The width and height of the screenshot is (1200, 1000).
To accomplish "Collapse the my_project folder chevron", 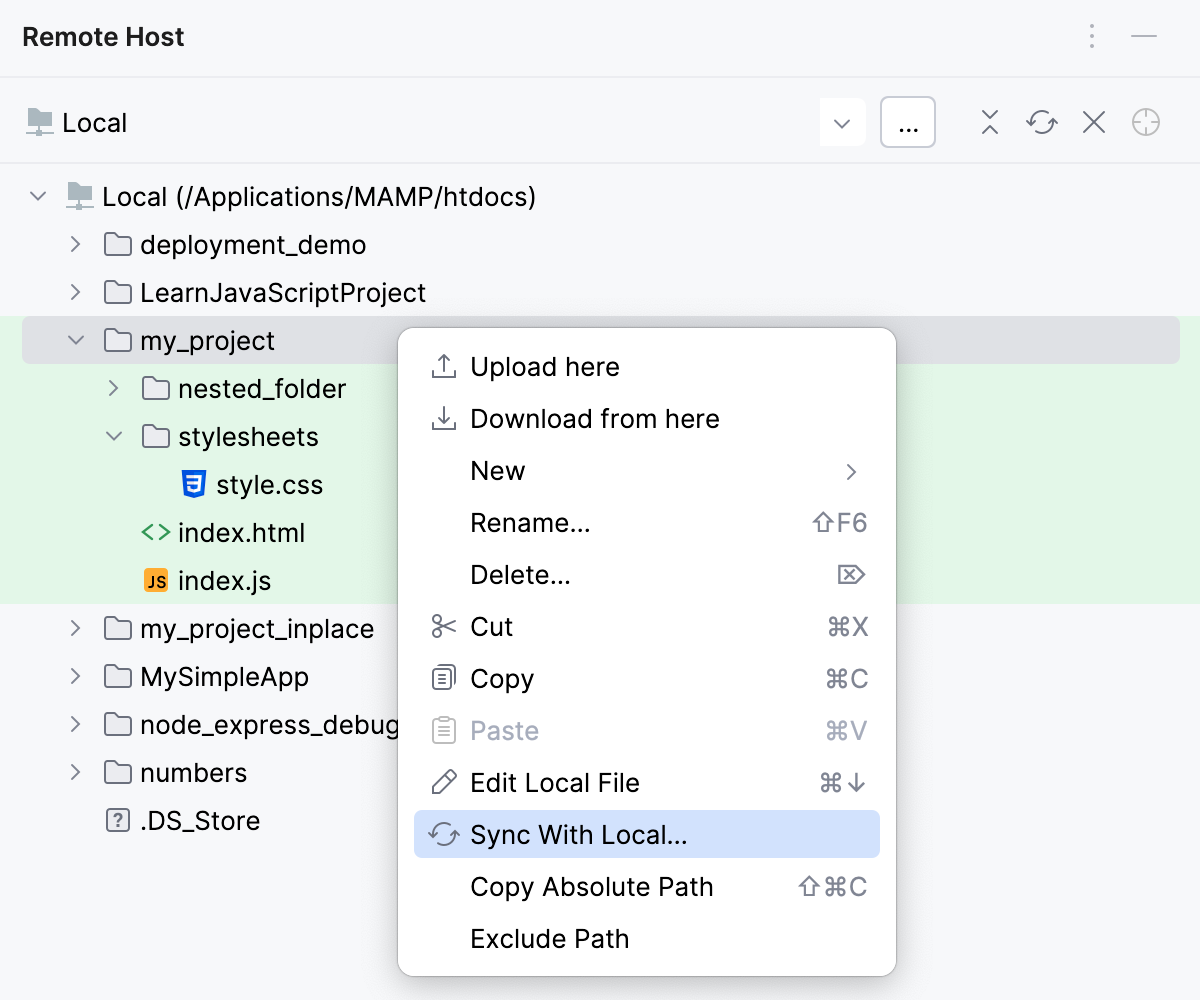I will pyautogui.click(x=76, y=340).
